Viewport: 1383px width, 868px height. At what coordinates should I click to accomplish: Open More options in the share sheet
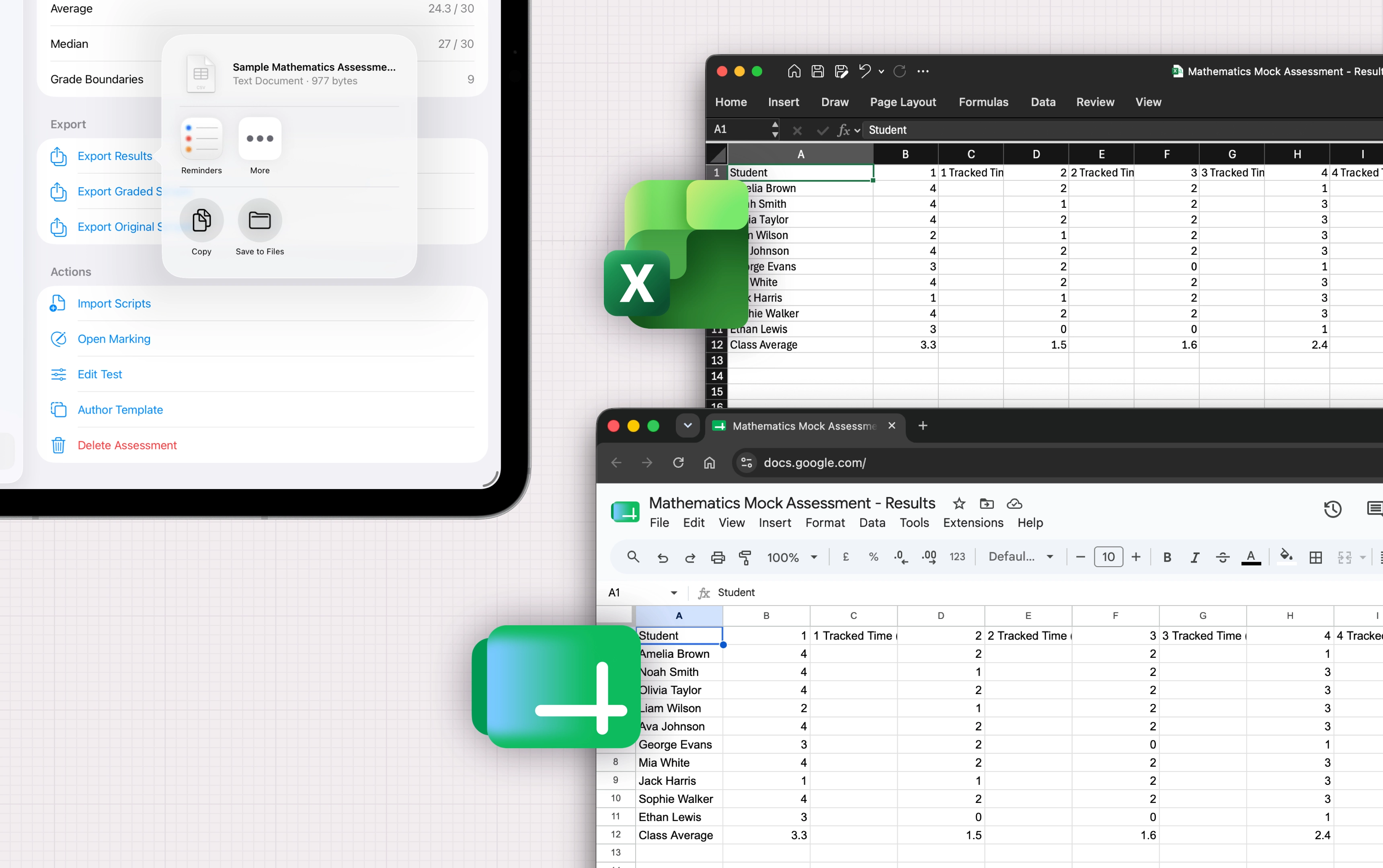[260, 138]
